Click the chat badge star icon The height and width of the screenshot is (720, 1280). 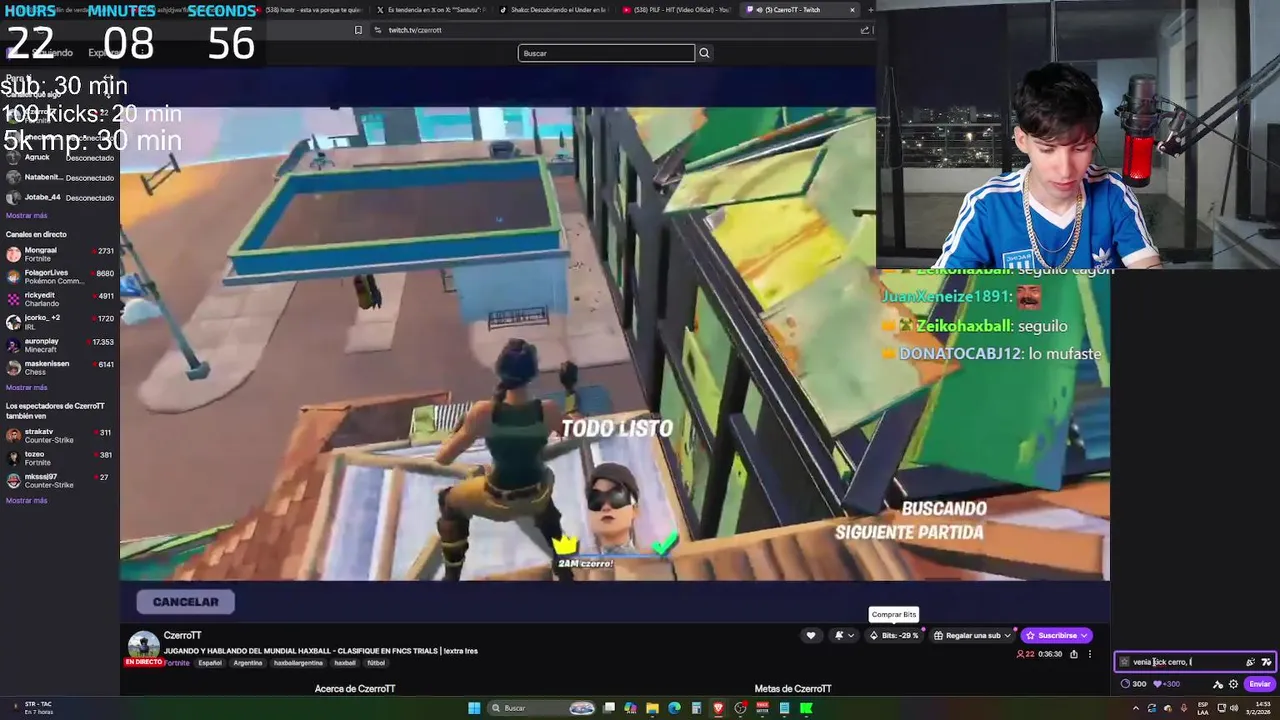point(1124,662)
